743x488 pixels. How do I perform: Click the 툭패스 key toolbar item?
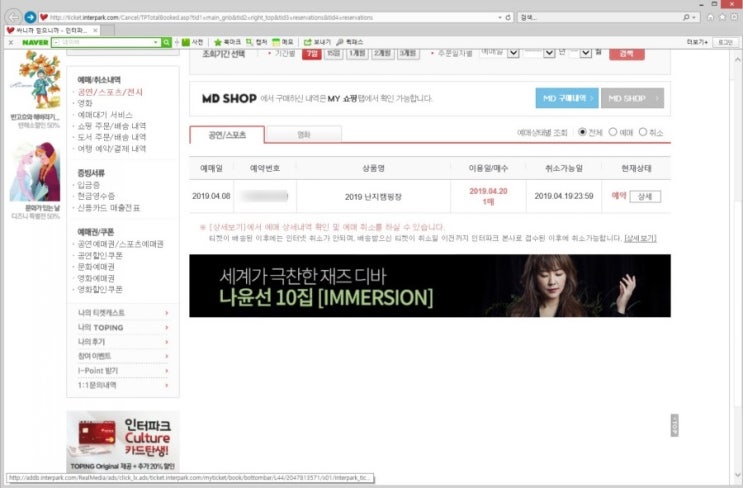point(350,43)
